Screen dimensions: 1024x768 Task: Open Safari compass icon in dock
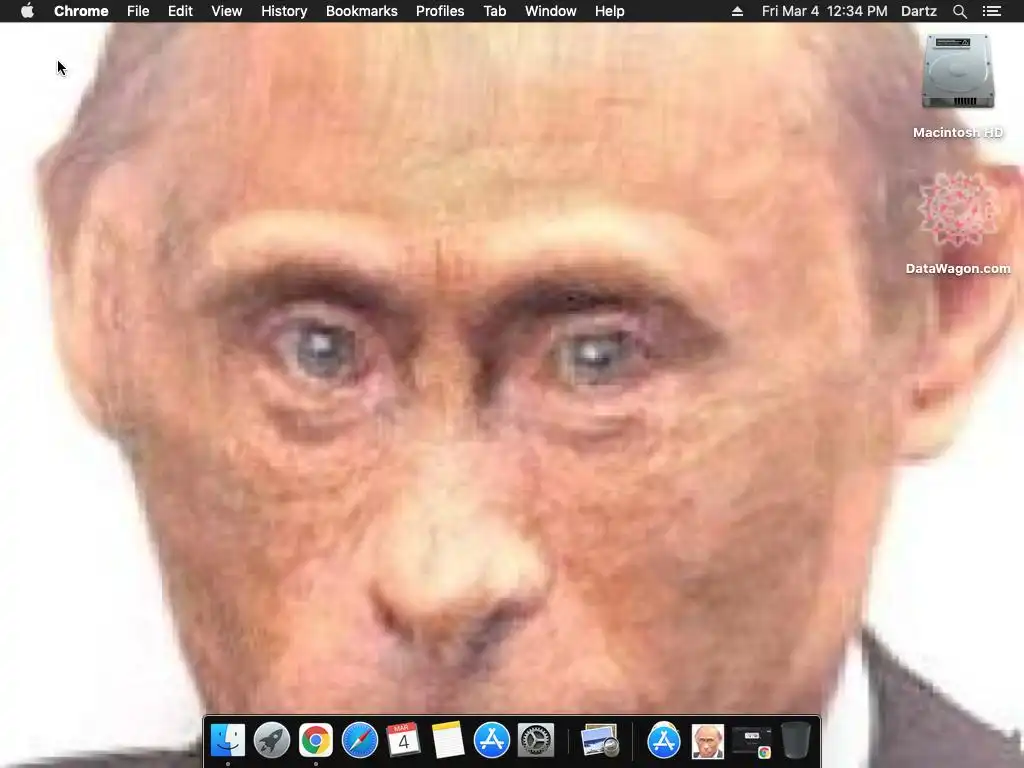360,740
